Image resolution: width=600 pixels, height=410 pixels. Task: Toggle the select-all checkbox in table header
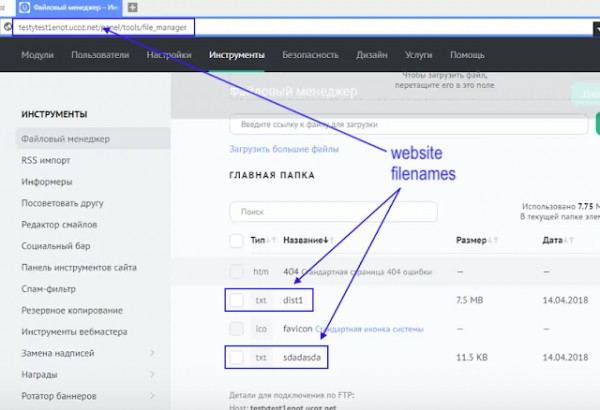237,241
